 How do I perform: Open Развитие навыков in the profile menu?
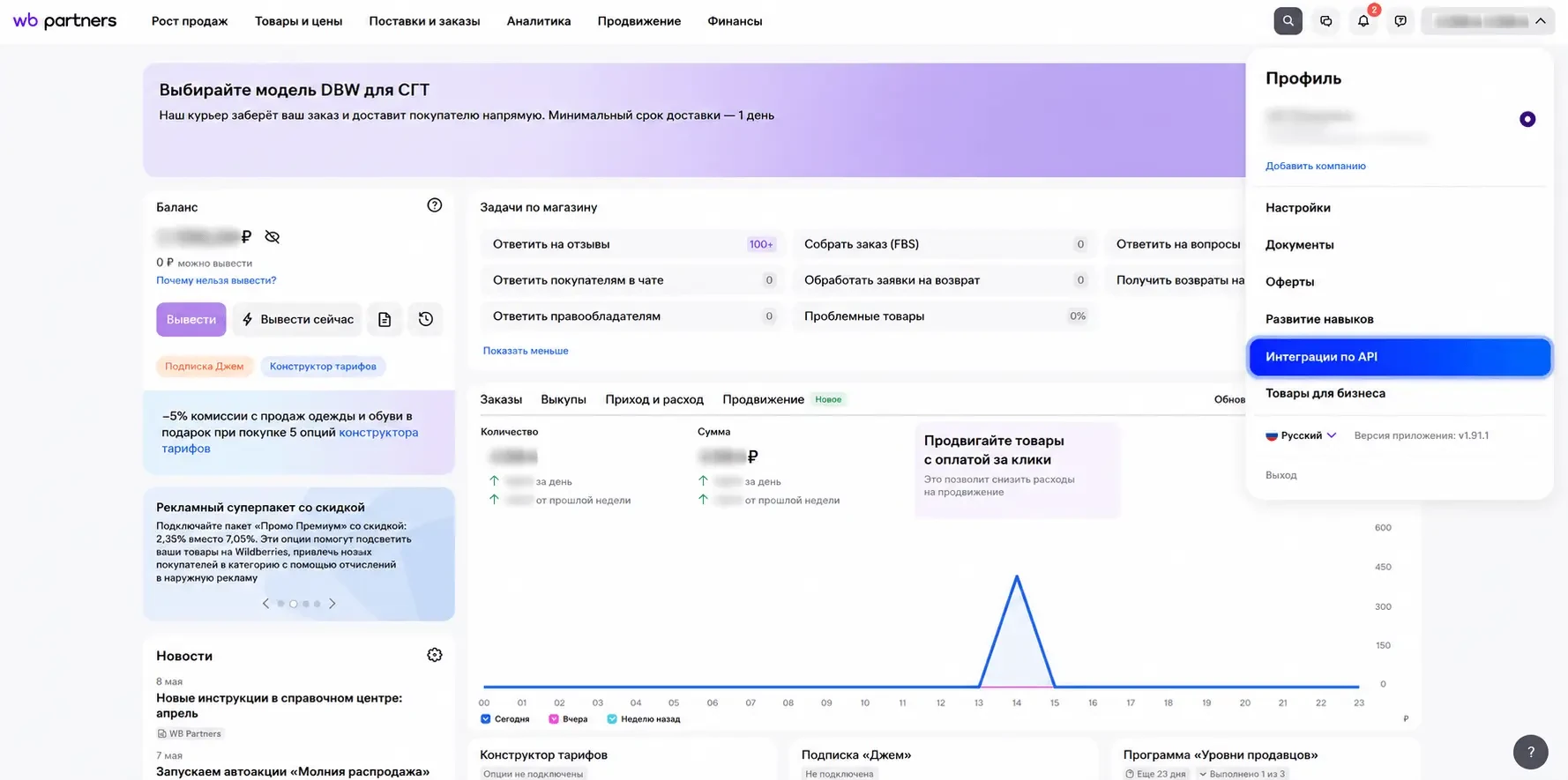1319,319
